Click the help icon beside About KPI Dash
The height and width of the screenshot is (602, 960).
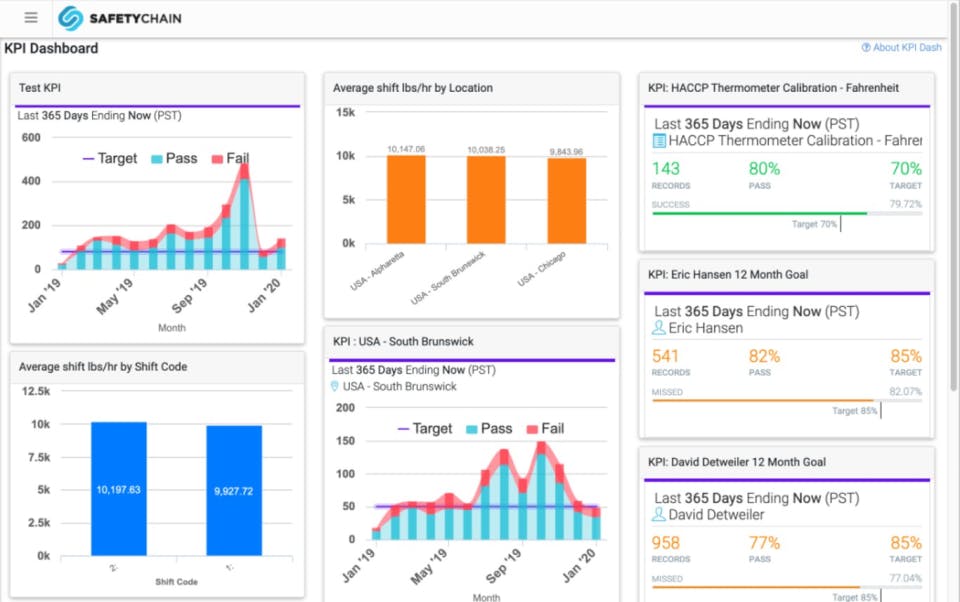[x=866, y=47]
